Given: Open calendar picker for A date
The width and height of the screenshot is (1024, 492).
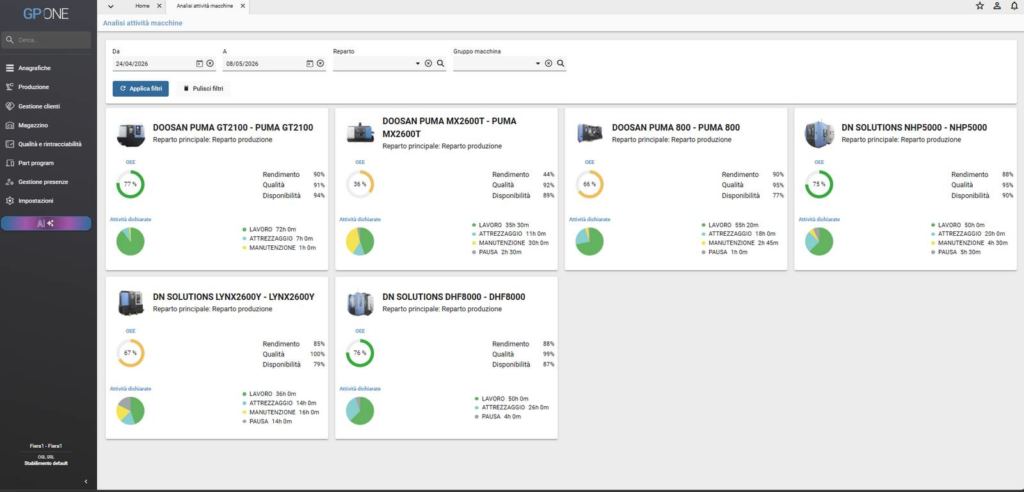Looking at the screenshot, I should coord(310,63).
